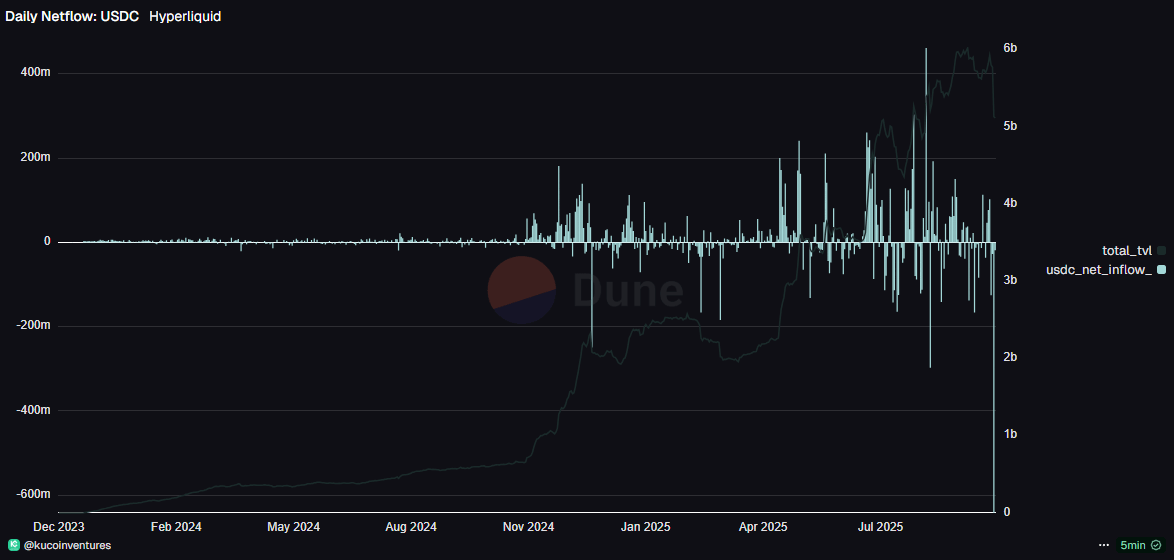Click the green verified checkmark icon
Screen dimensions: 1174x560
pos(1155,545)
